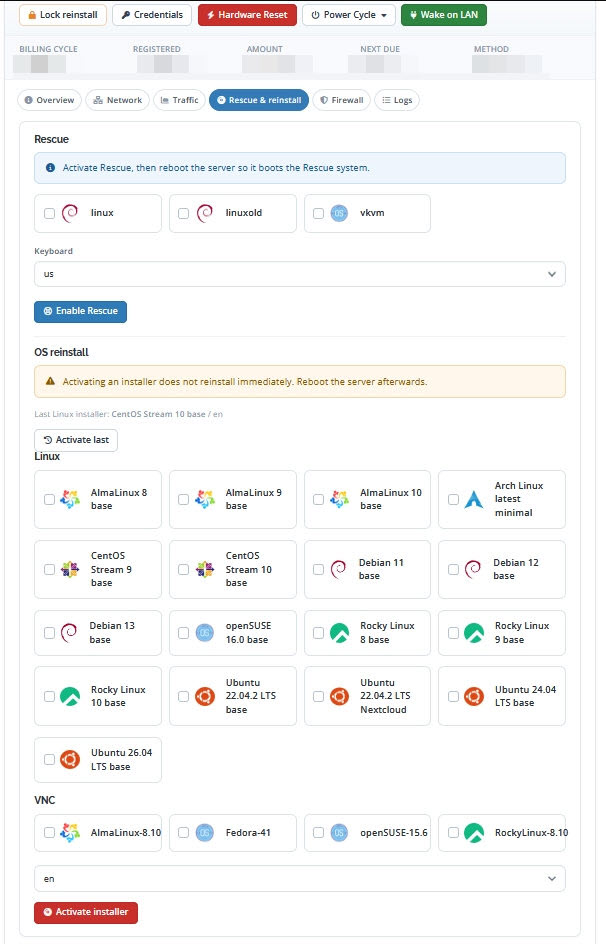Select the Debian 12 base checkbox
The height and width of the screenshot is (944, 606).
[453, 570]
